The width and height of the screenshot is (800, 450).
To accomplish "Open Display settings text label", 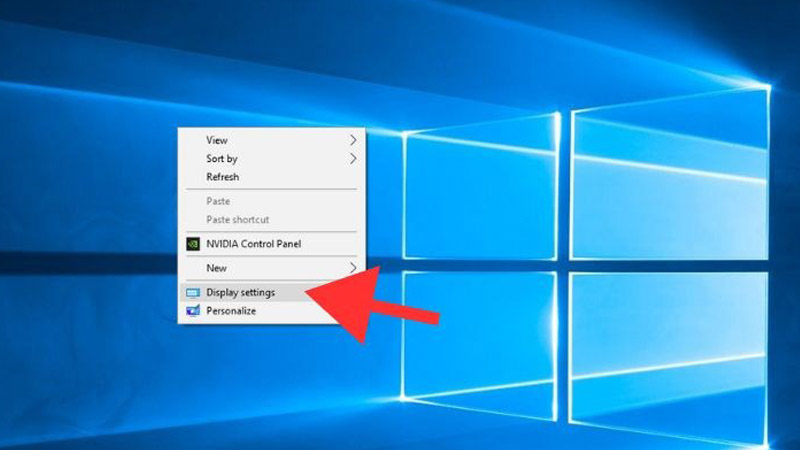I will pos(240,293).
